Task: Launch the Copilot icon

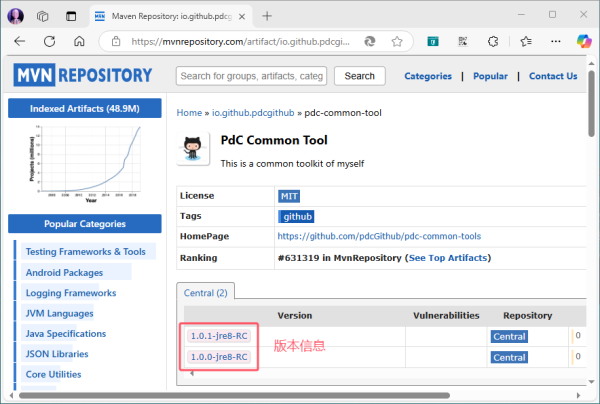Action: (584, 41)
